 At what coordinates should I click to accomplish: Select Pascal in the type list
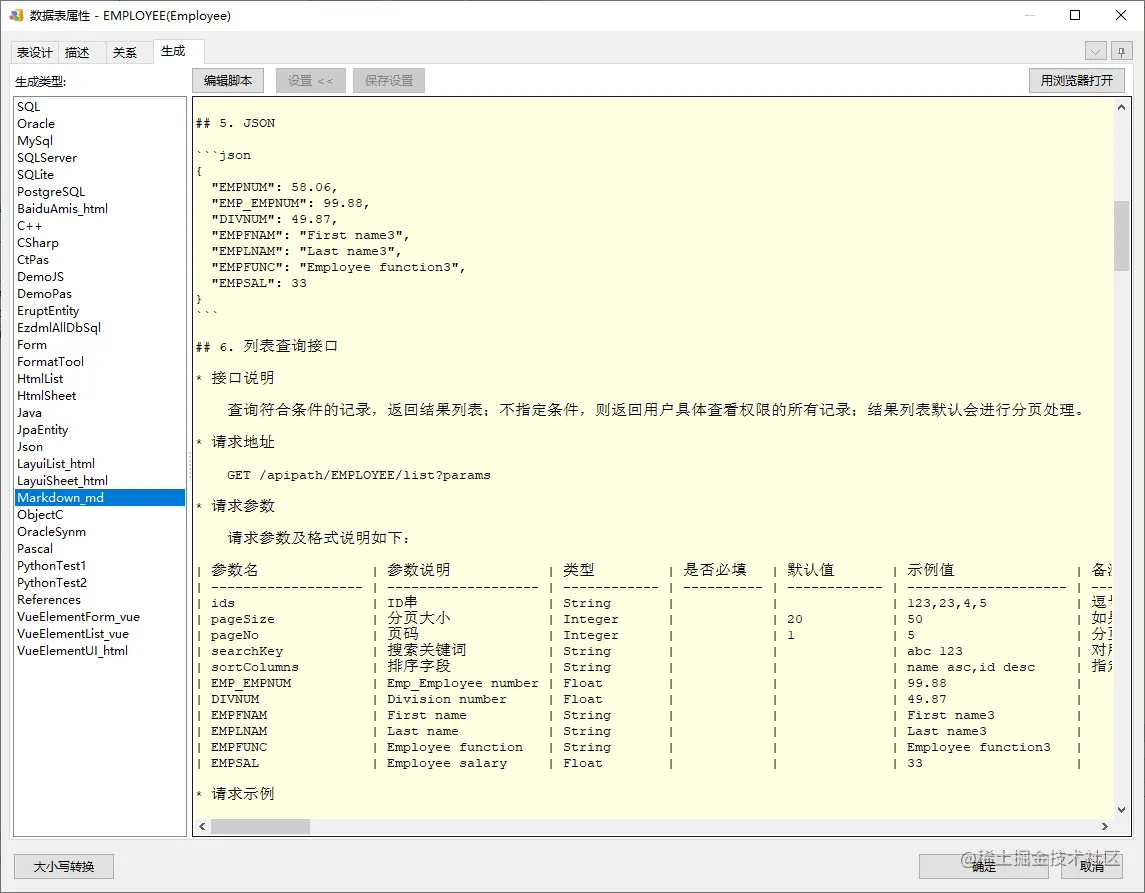pyautogui.click(x=100, y=548)
